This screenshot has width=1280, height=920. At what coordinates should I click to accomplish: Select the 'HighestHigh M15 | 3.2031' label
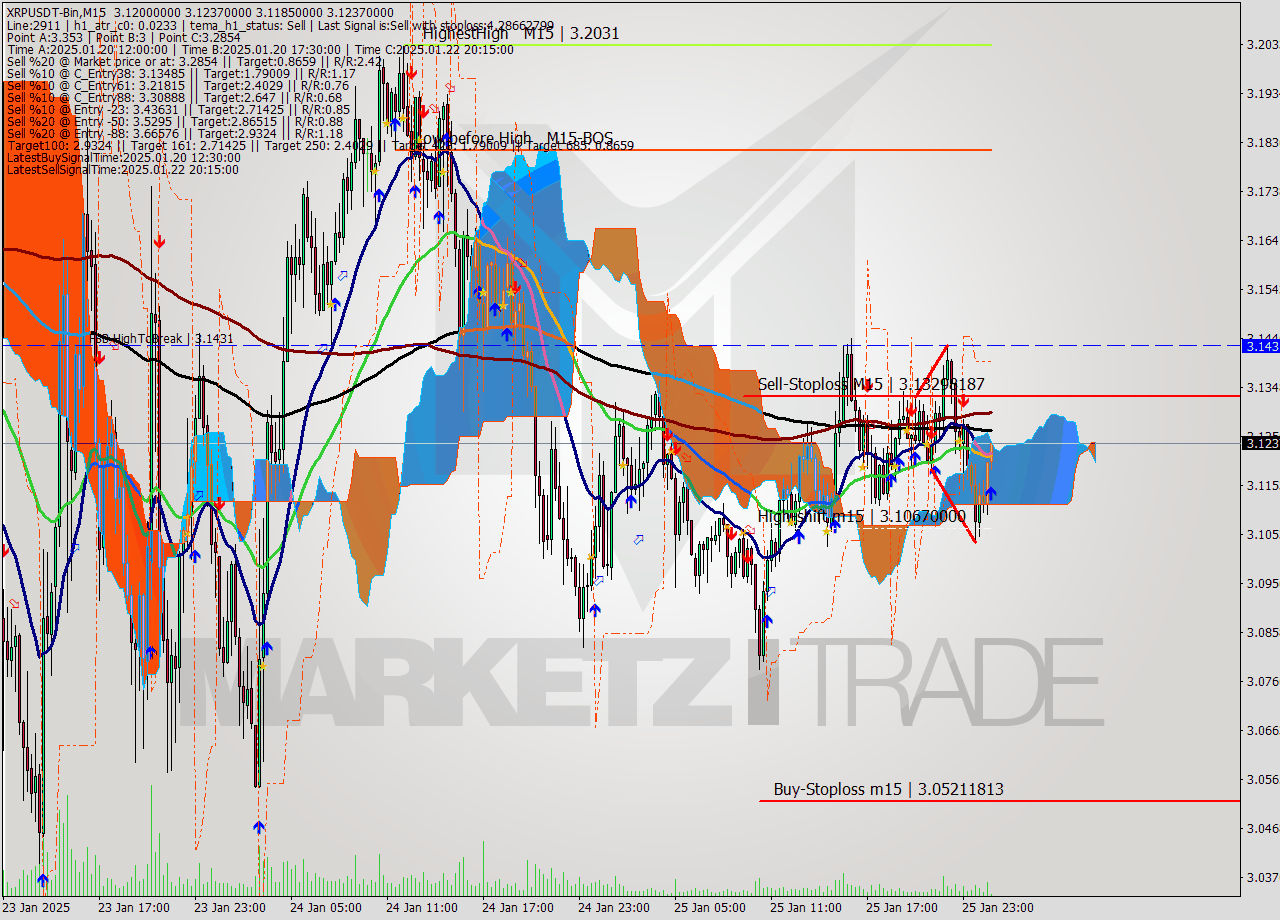point(520,33)
